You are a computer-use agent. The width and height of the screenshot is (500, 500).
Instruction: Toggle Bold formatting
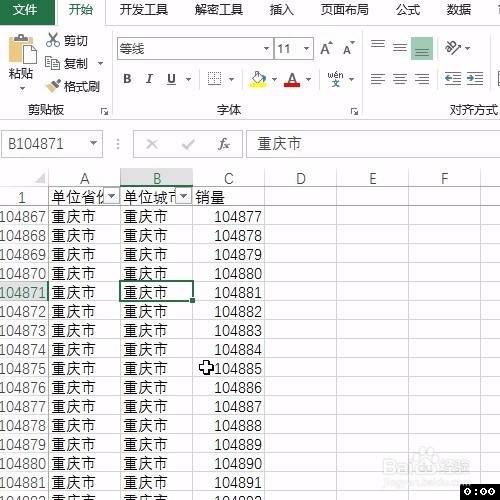(x=127, y=79)
